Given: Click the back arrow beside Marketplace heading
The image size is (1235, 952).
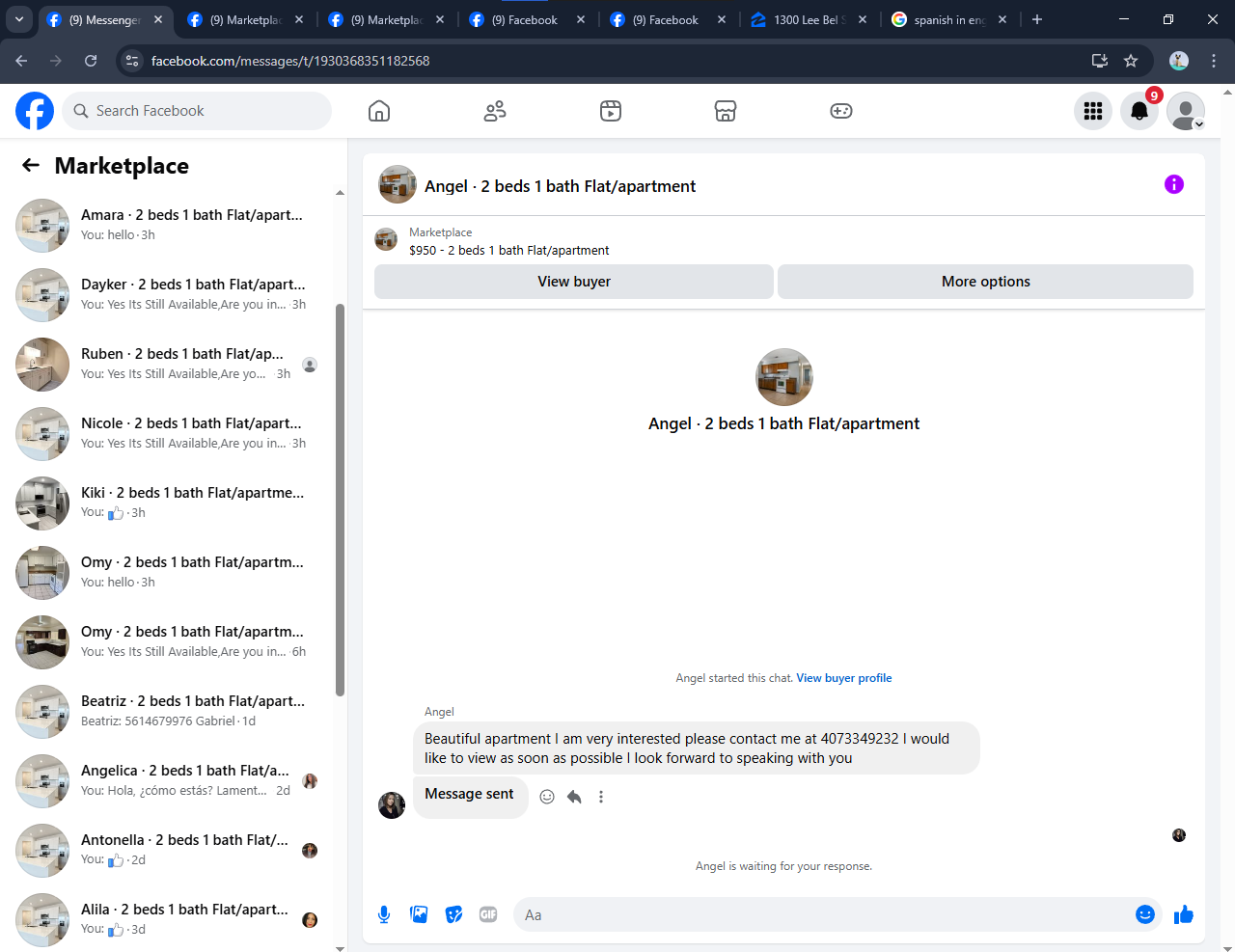Looking at the screenshot, I should point(31,165).
